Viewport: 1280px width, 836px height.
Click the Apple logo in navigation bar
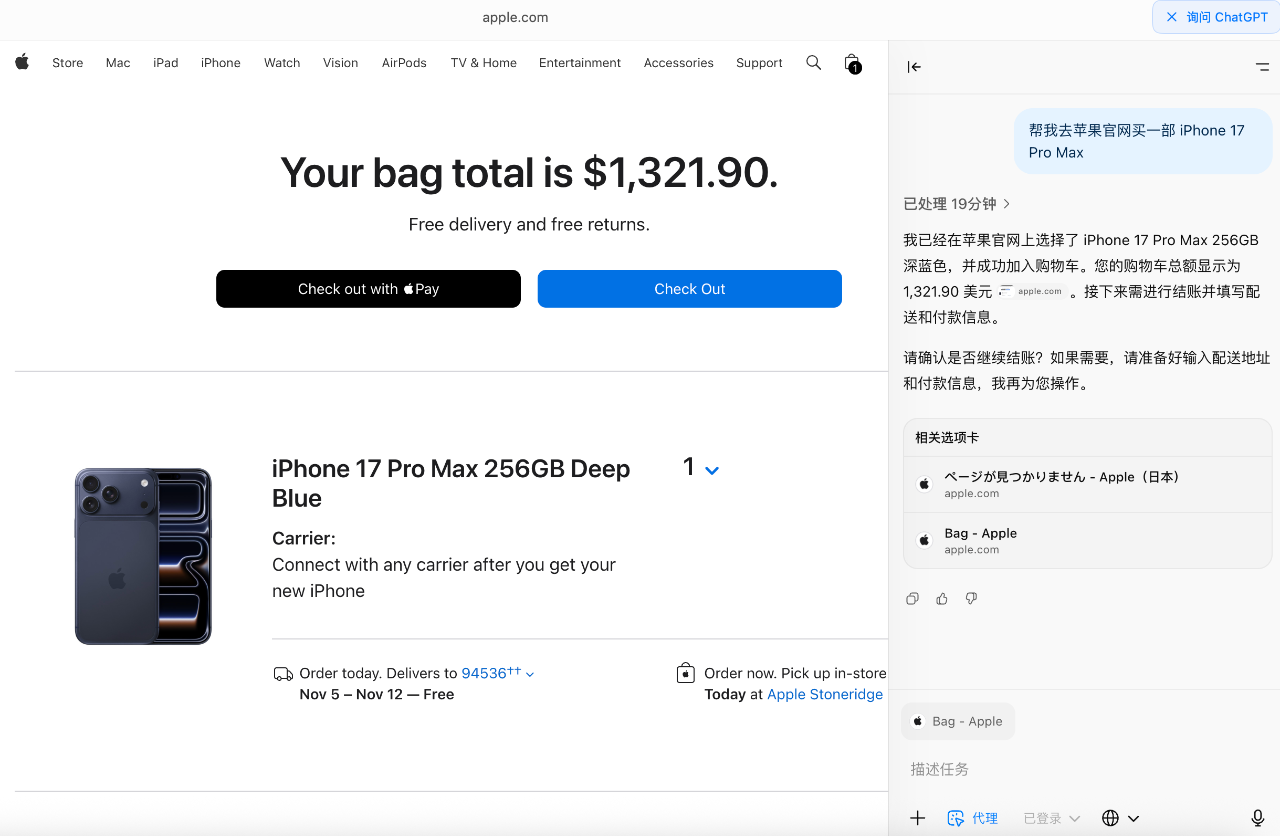coord(22,62)
